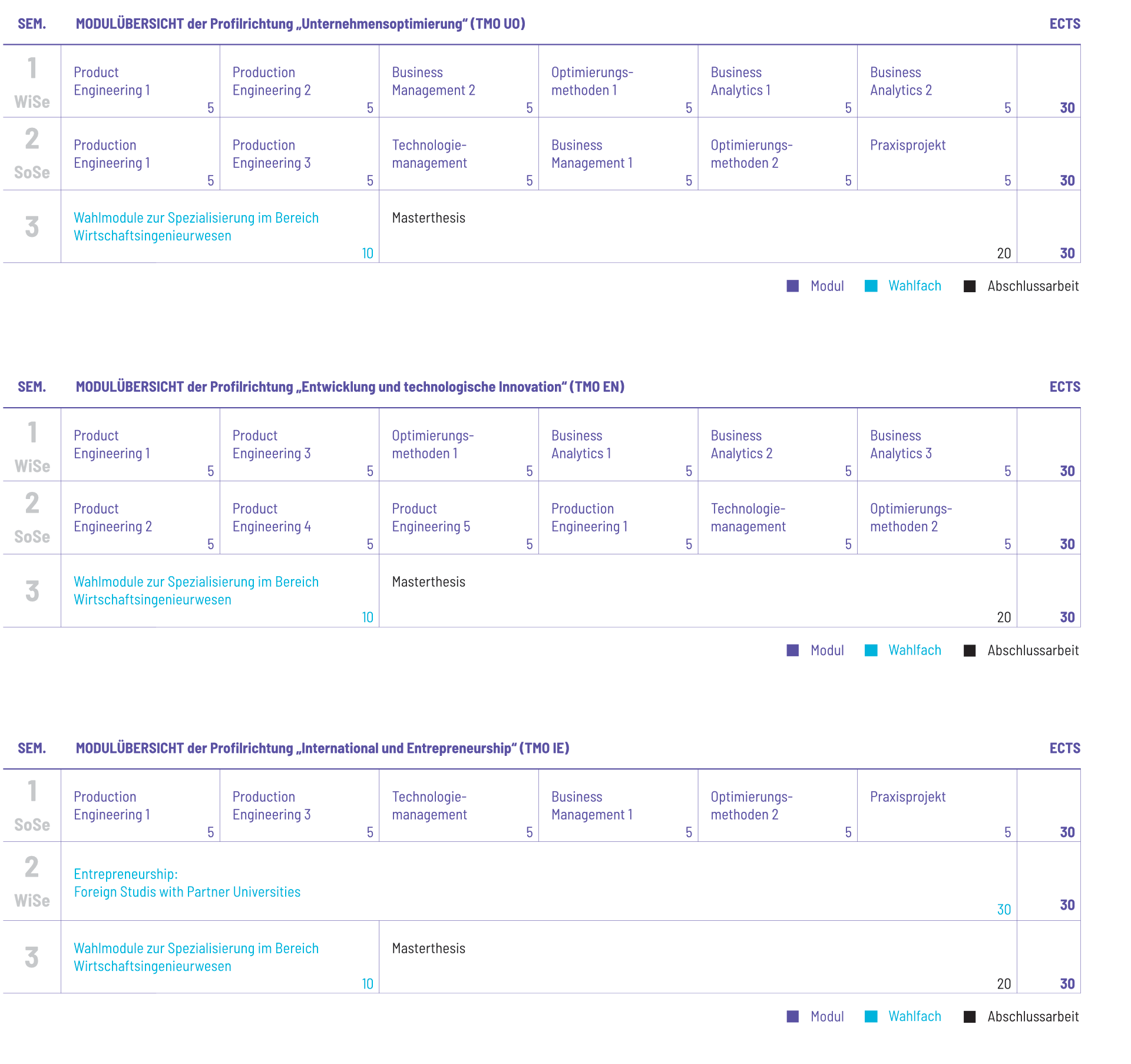Image resolution: width=1131 pixels, height=1064 pixels.
Task: Click 'Entrepreneurship: Foreign Studis with Partner Universities'
Action: tap(187, 883)
